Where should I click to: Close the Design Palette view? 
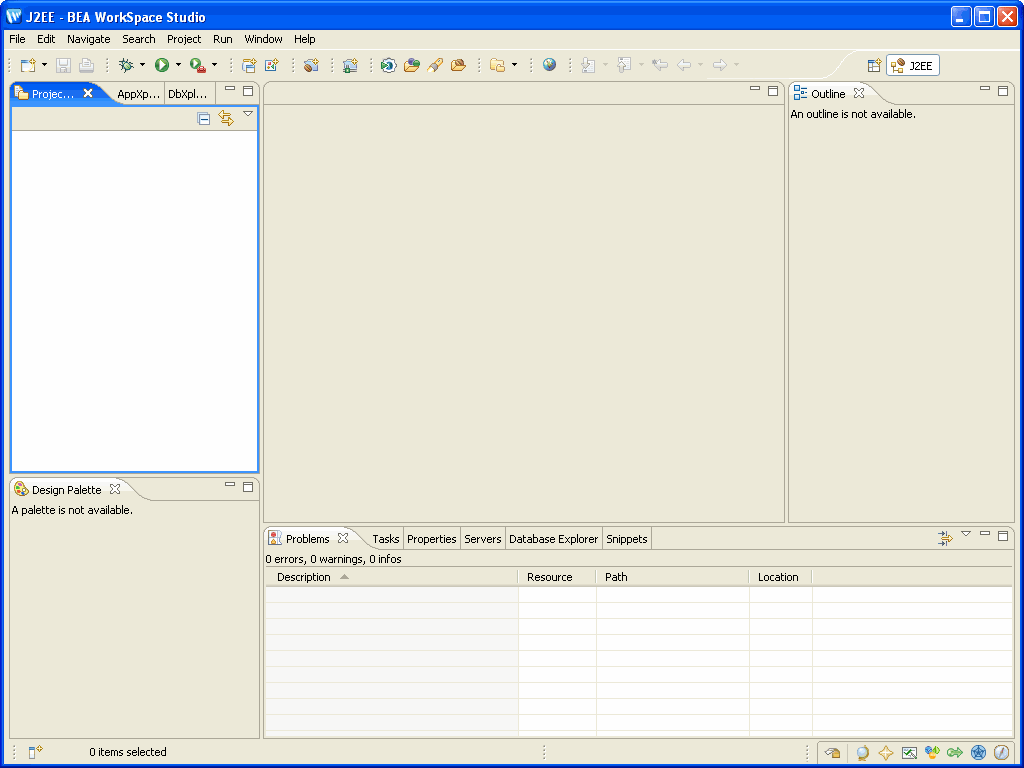pos(115,489)
